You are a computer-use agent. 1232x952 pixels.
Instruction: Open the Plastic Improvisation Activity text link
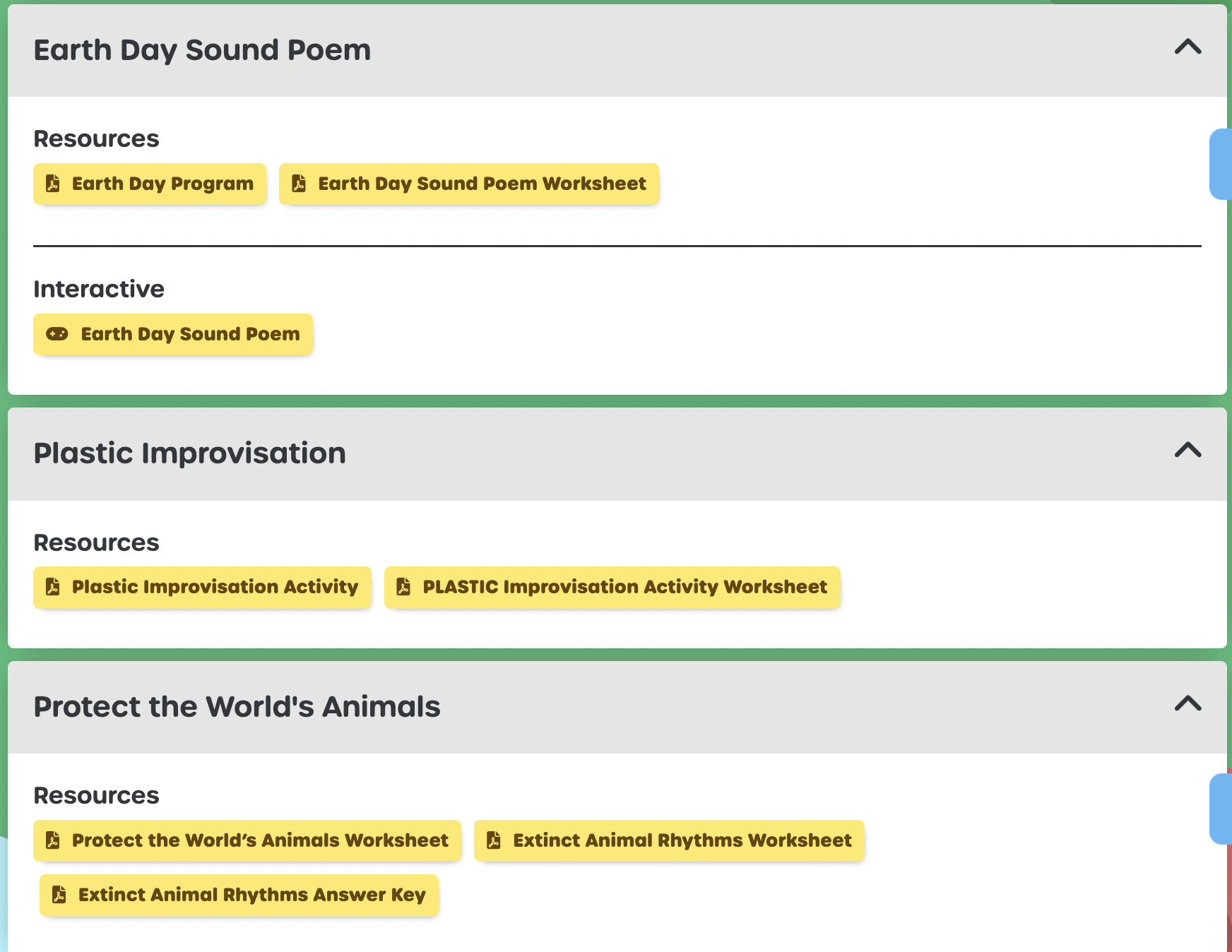click(215, 587)
